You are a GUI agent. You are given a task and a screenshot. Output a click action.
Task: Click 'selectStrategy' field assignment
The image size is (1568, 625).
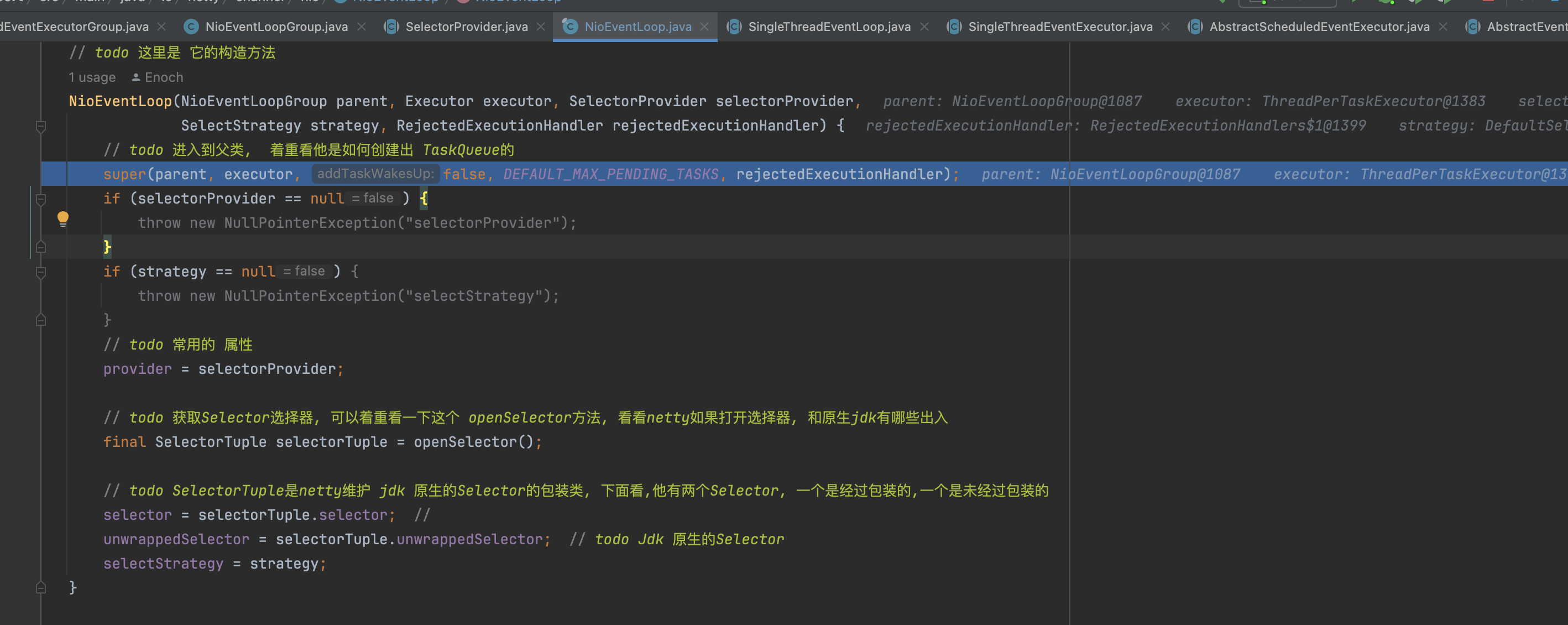[163, 564]
